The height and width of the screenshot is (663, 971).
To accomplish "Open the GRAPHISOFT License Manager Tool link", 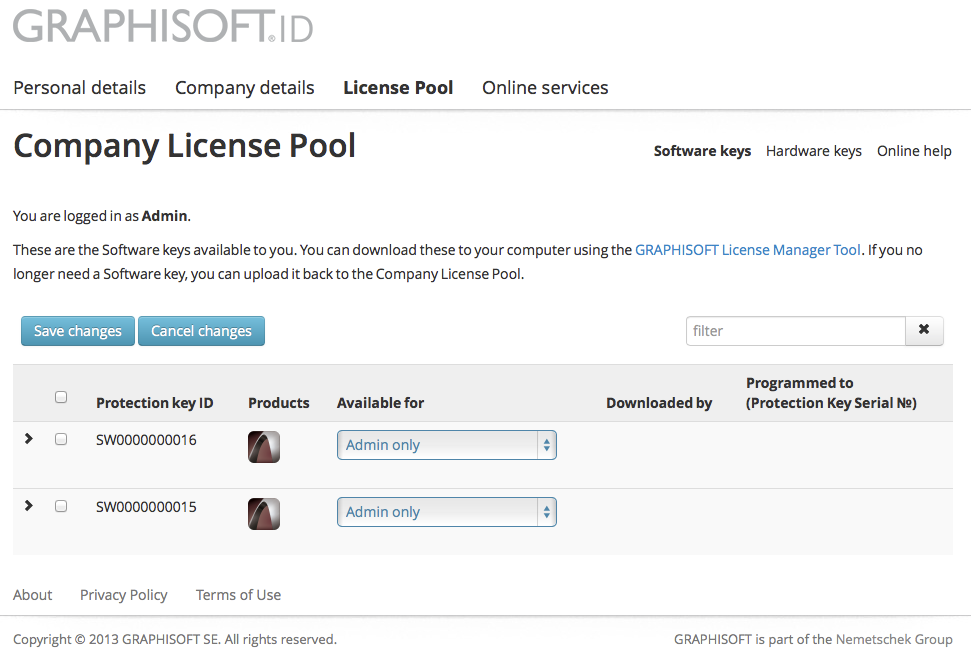I will (747, 250).
